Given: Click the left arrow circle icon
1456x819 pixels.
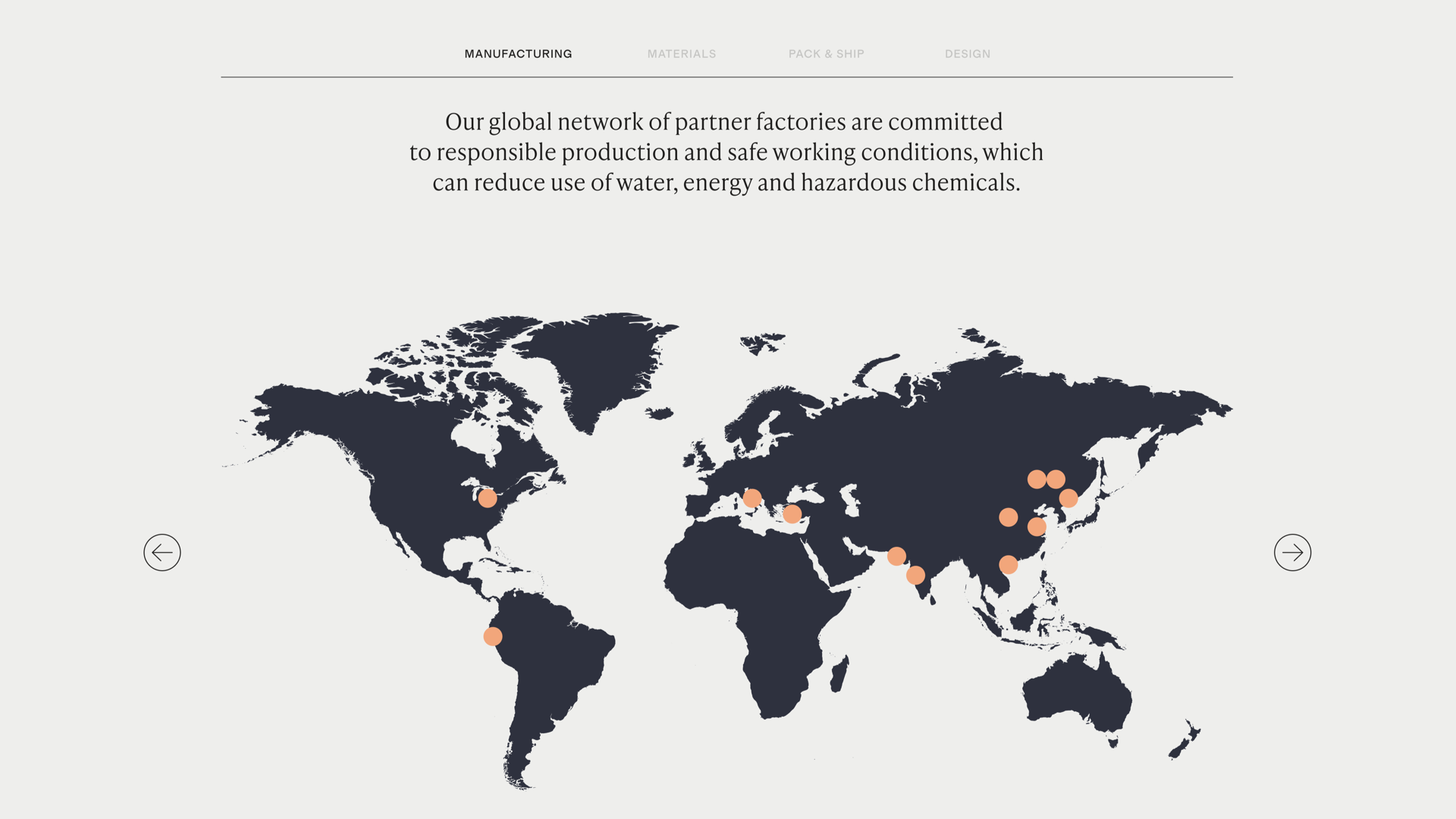Looking at the screenshot, I should click(162, 552).
